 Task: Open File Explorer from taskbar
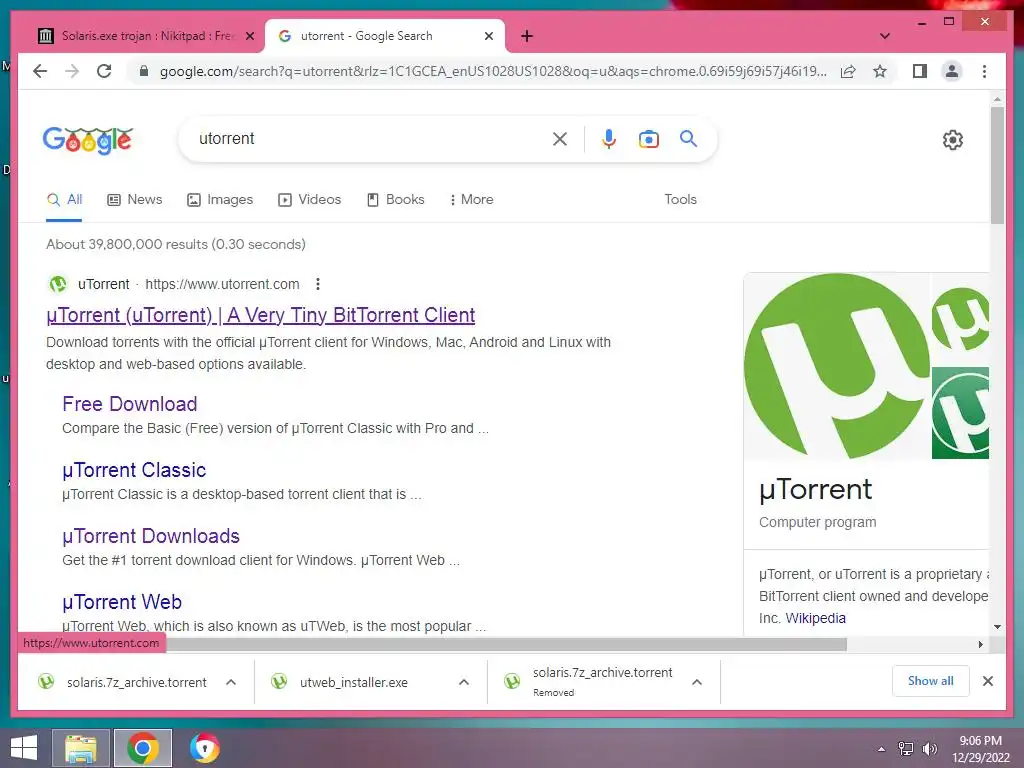[x=80, y=748]
